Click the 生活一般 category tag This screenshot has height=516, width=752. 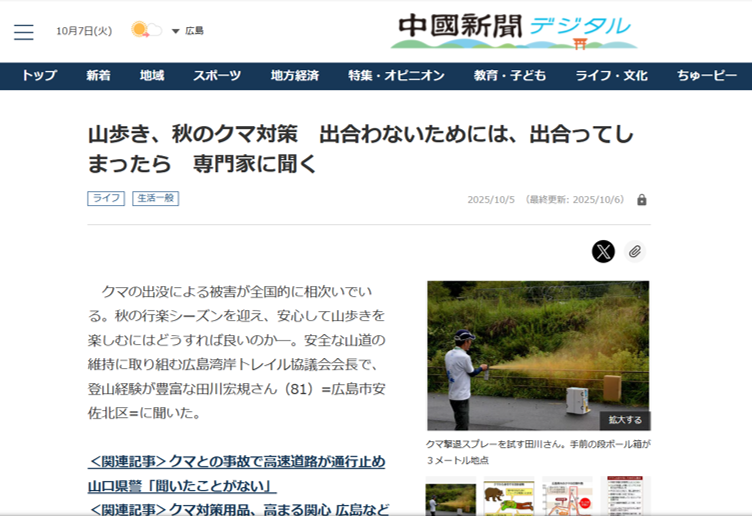(x=155, y=199)
